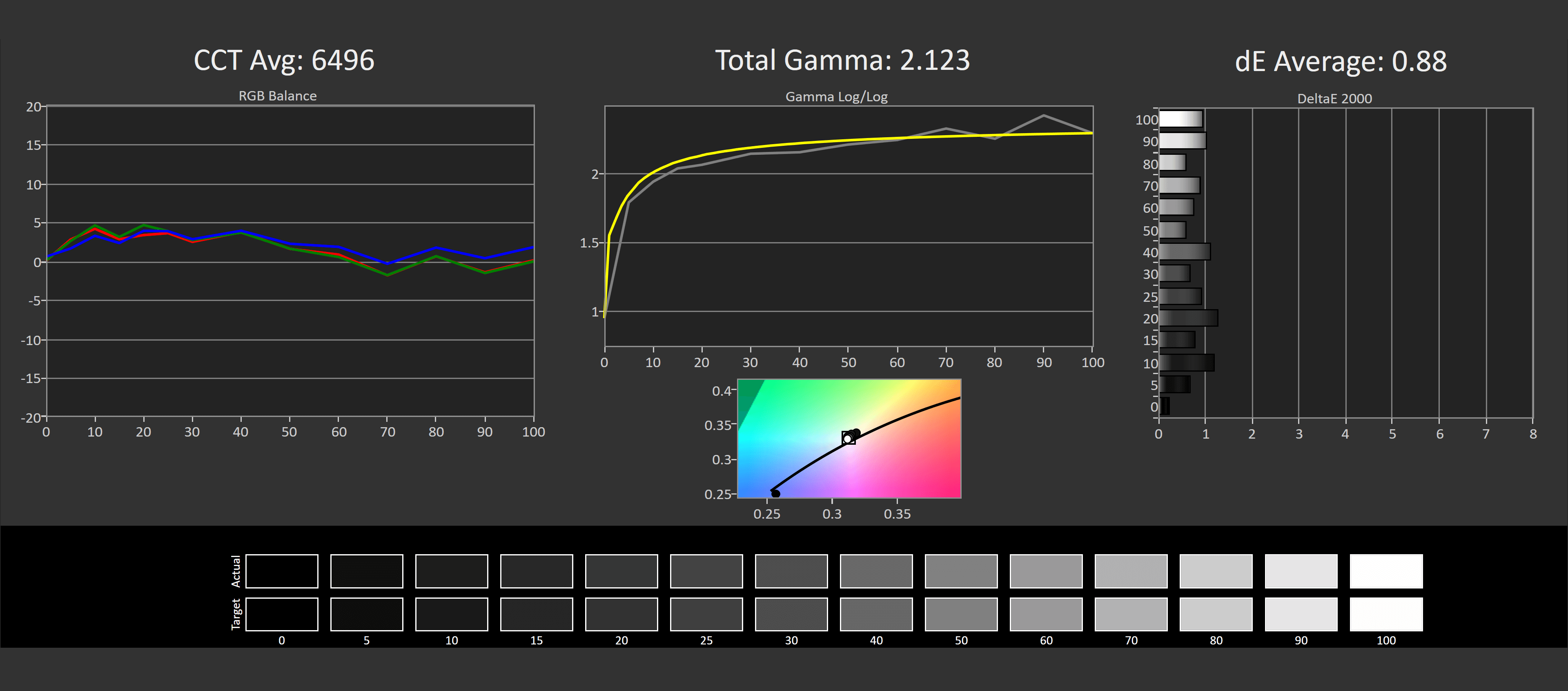This screenshot has width=1568, height=691.
Task: Click the Target grayscale swatch at 50
Action: pyautogui.click(x=960, y=614)
